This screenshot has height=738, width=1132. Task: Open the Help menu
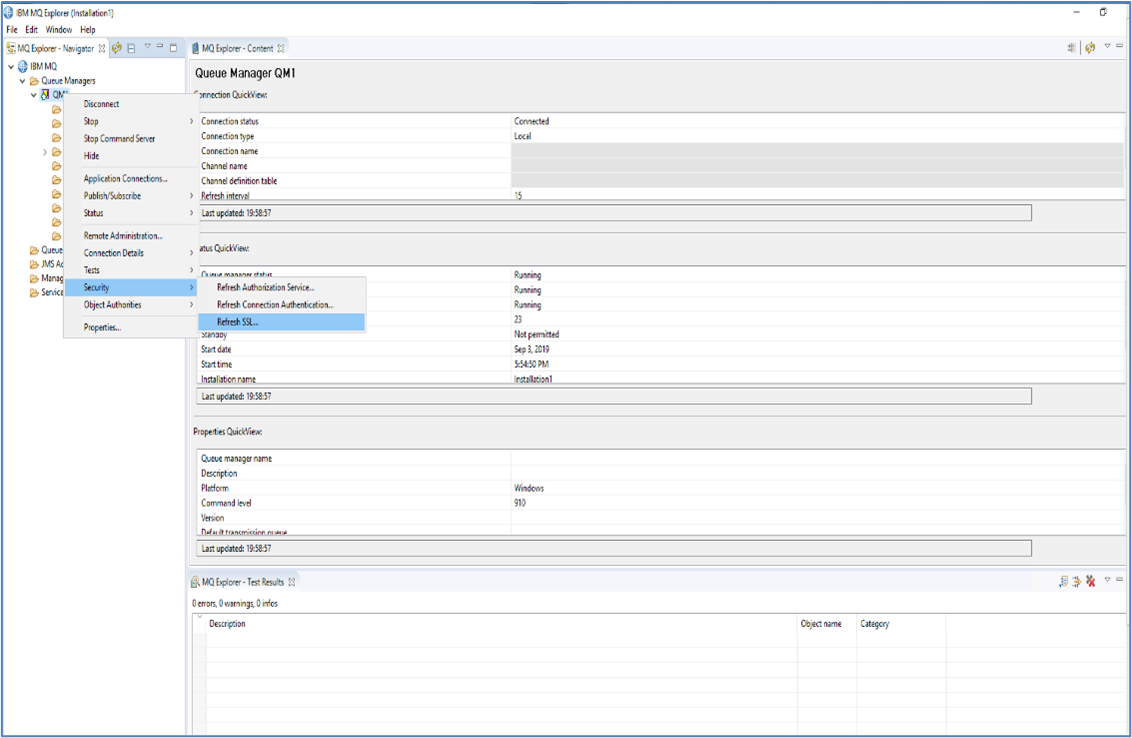point(87,30)
